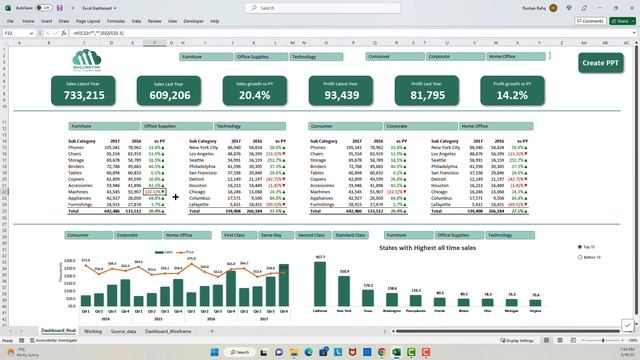
Task: Click the Comments button
Action: pyautogui.click(x=590, y=21)
